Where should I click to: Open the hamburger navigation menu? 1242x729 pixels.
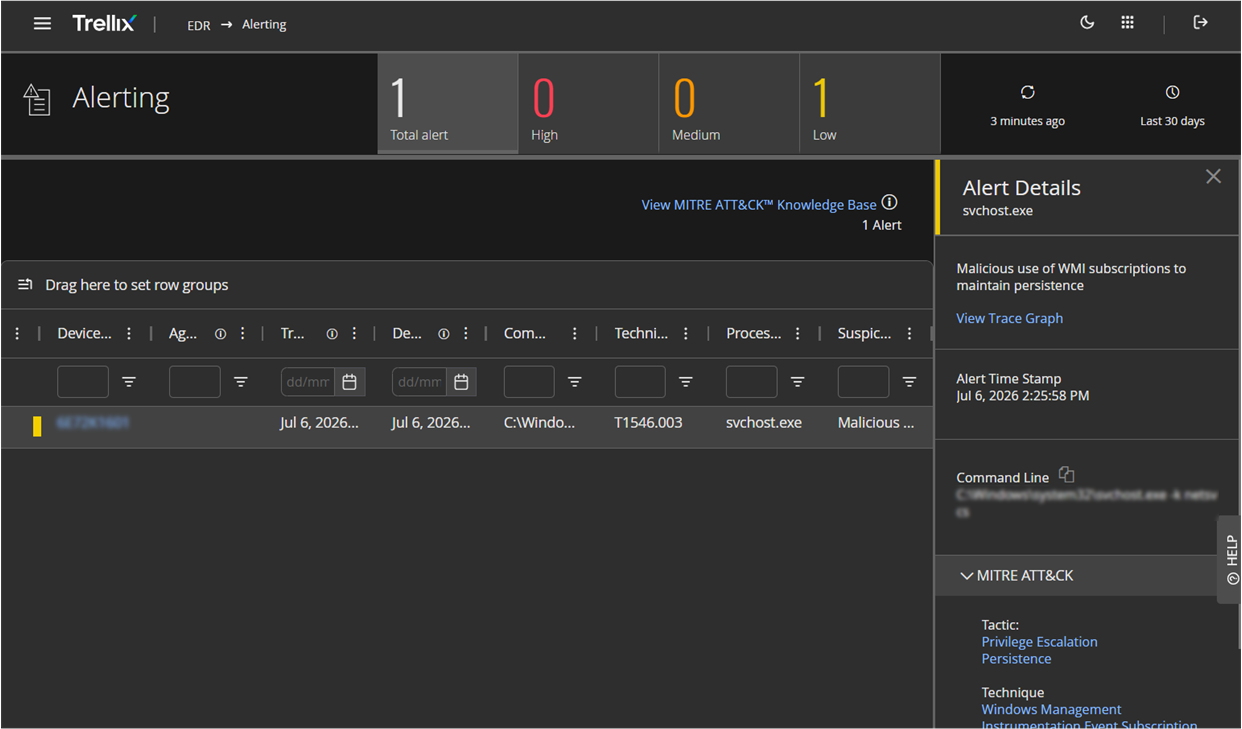click(x=42, y=23)
